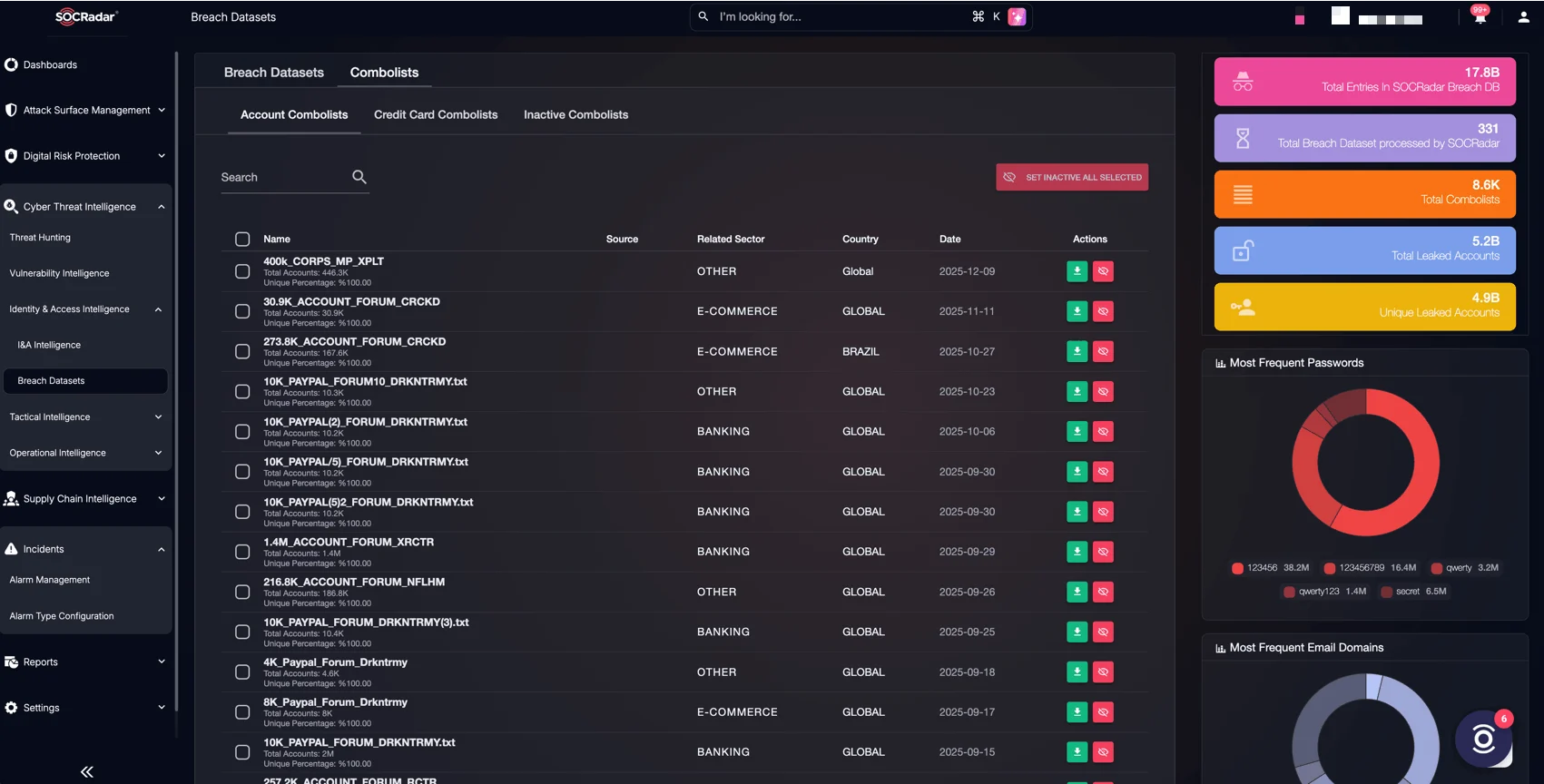Select all combolists with header checkbox
This screenshot has width=1544, height=784.
[x=242, y=239]
